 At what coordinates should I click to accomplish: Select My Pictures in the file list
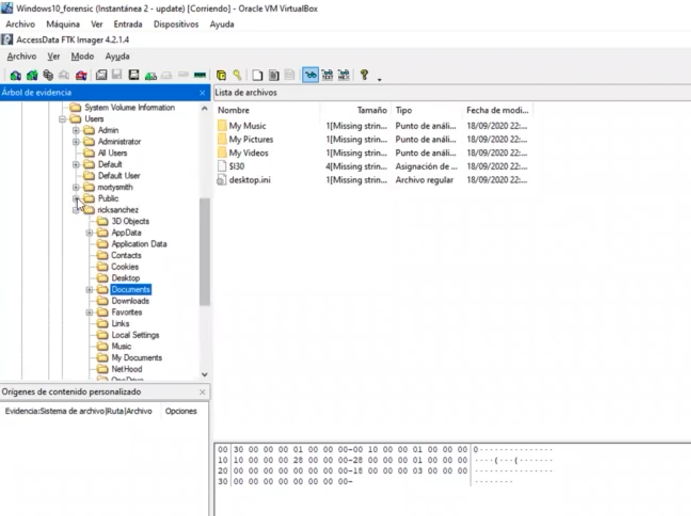(x=251, y=139)
